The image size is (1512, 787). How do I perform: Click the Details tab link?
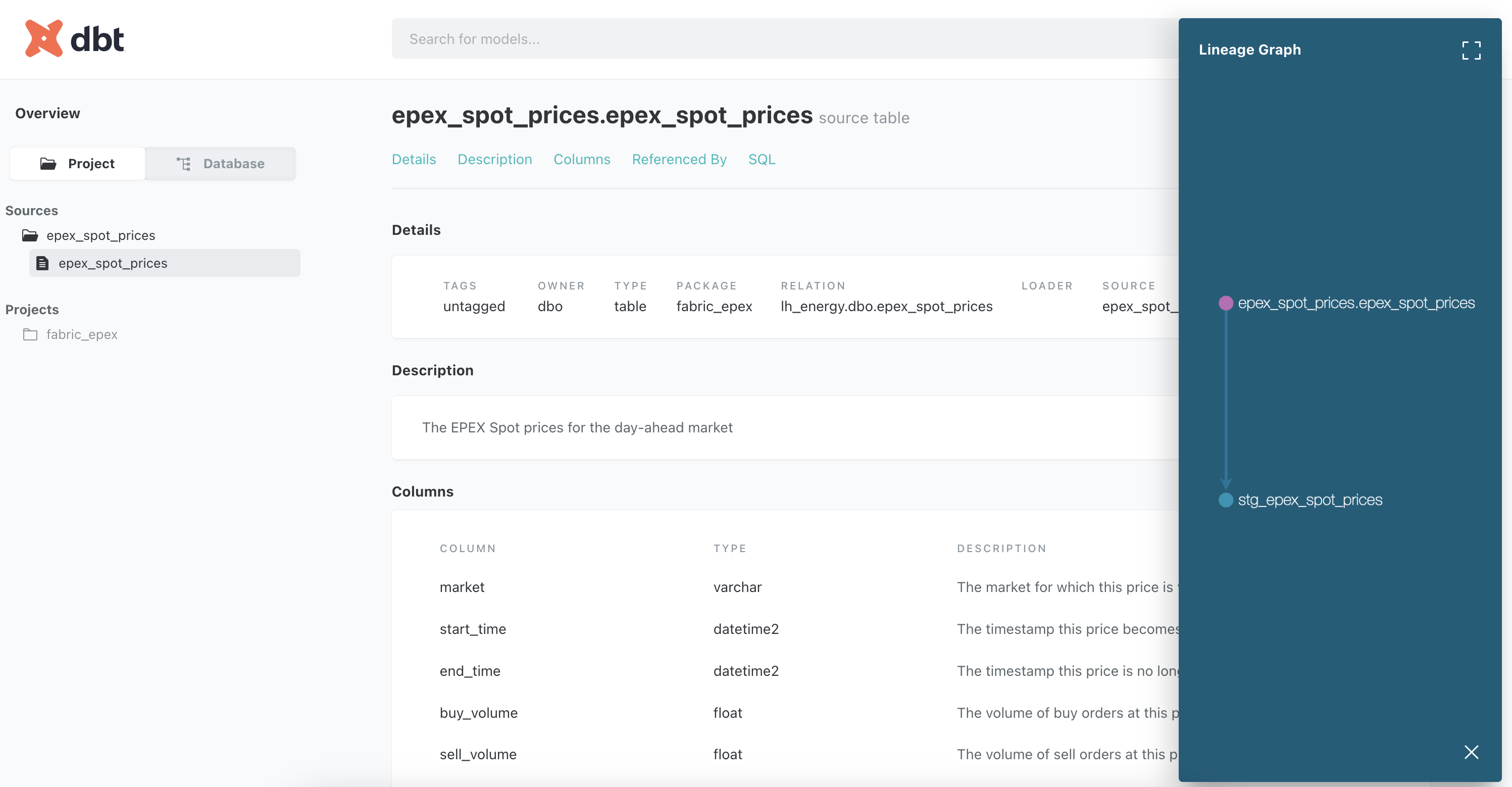click(413, 159)
